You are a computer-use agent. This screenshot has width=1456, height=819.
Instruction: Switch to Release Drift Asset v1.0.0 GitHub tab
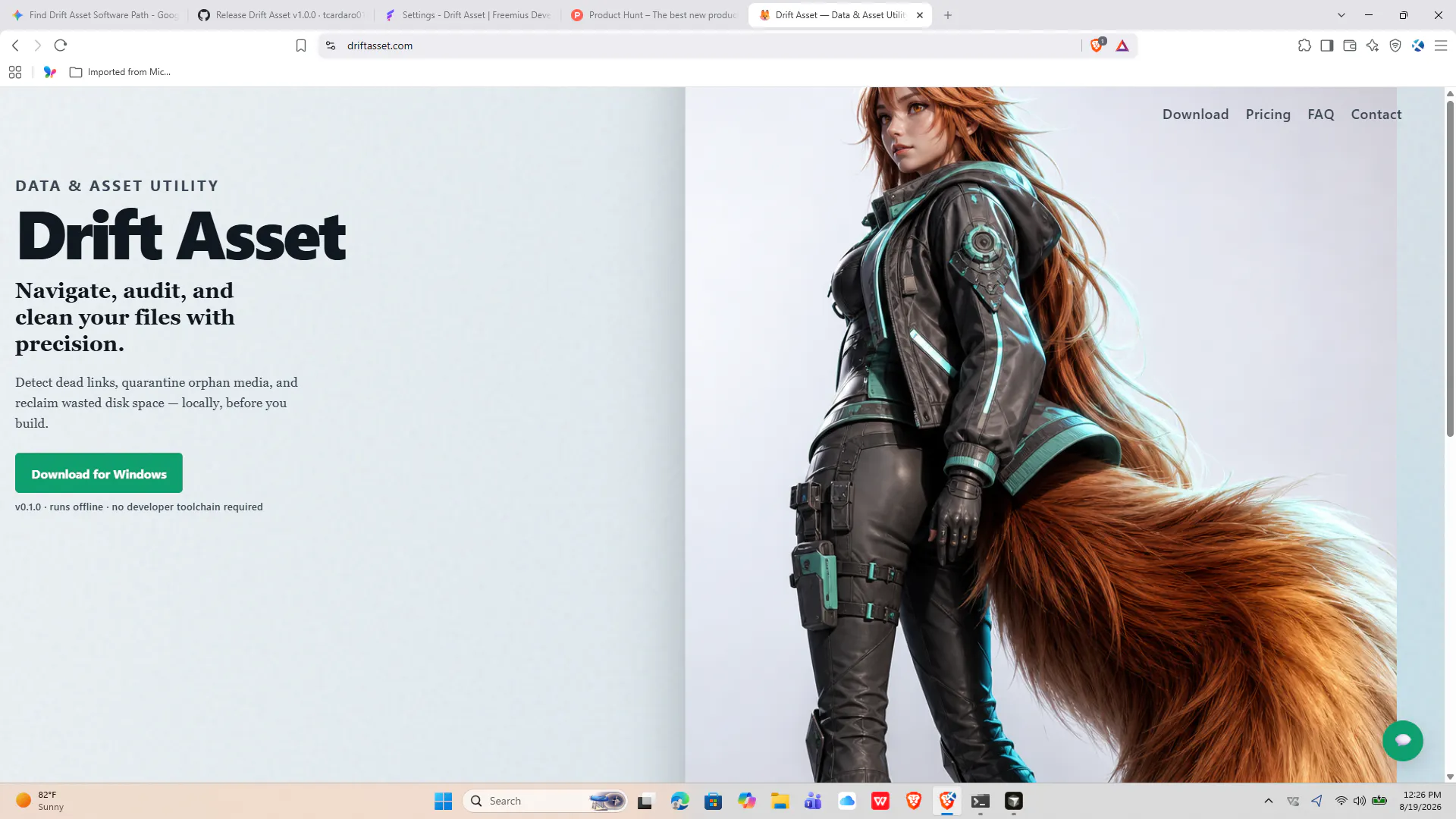(281, 15)
